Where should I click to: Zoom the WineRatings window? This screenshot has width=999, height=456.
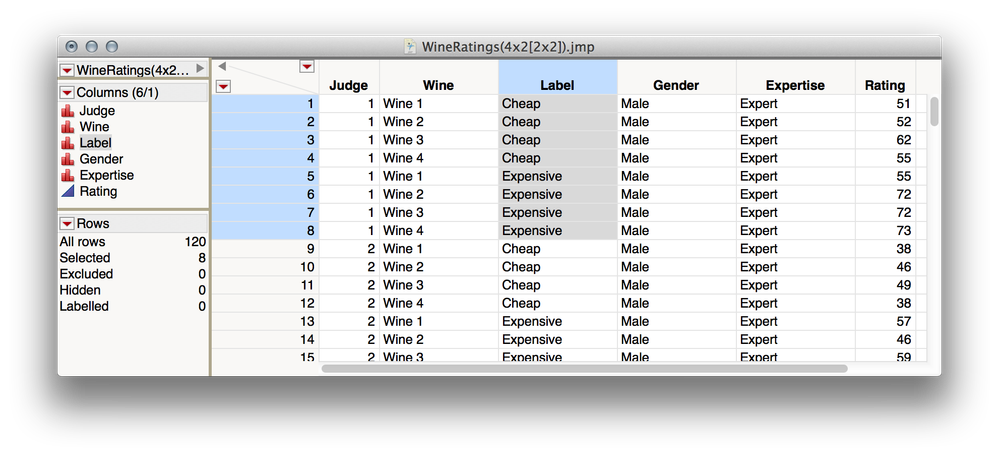[x=112, y=46]
